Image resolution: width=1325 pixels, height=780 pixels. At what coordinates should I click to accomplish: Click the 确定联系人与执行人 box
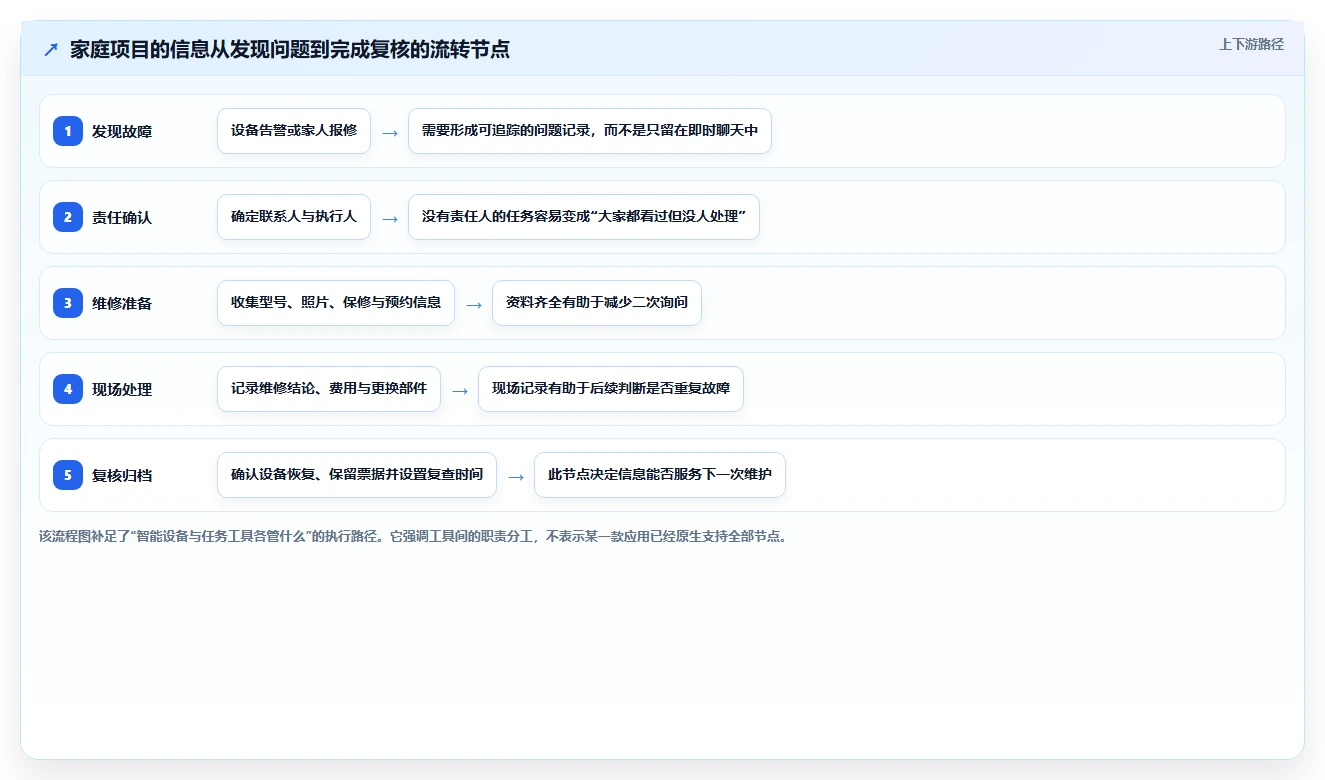294,217
